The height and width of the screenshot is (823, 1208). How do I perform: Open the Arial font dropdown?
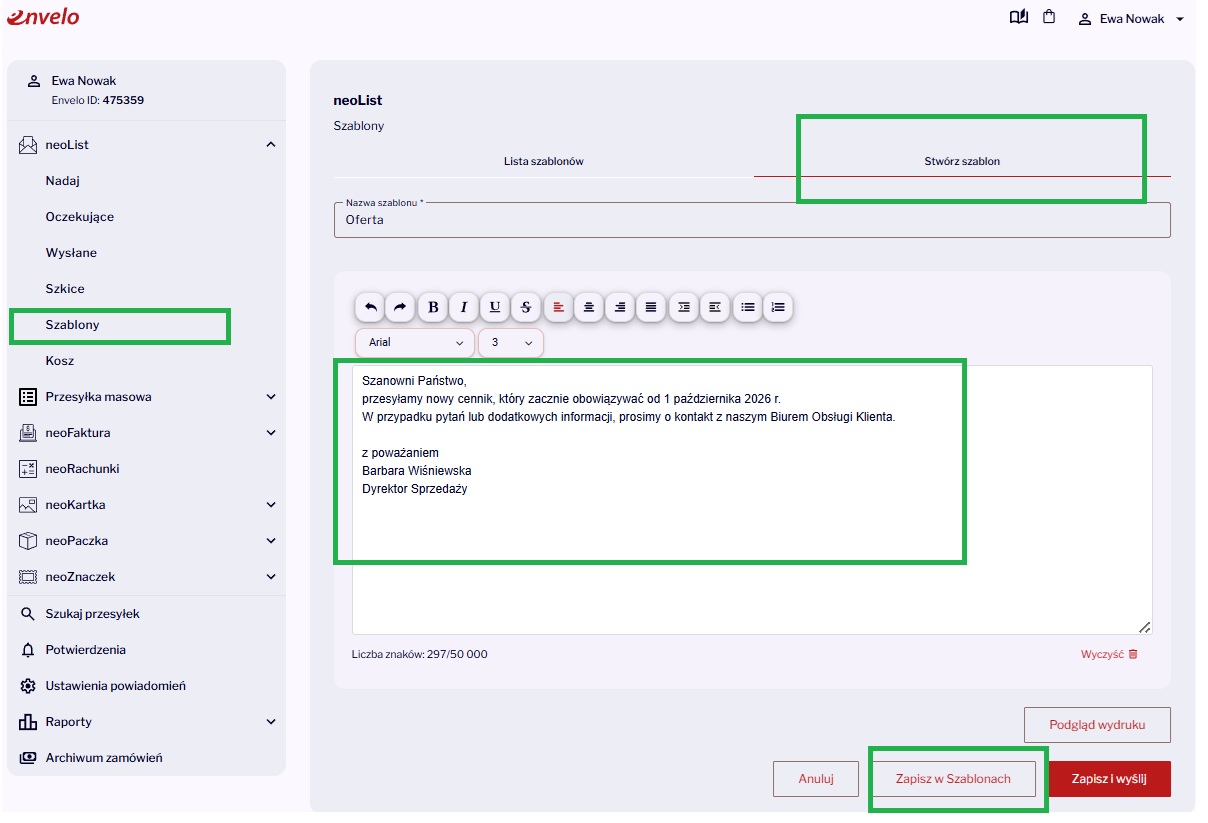pos(415,342)
